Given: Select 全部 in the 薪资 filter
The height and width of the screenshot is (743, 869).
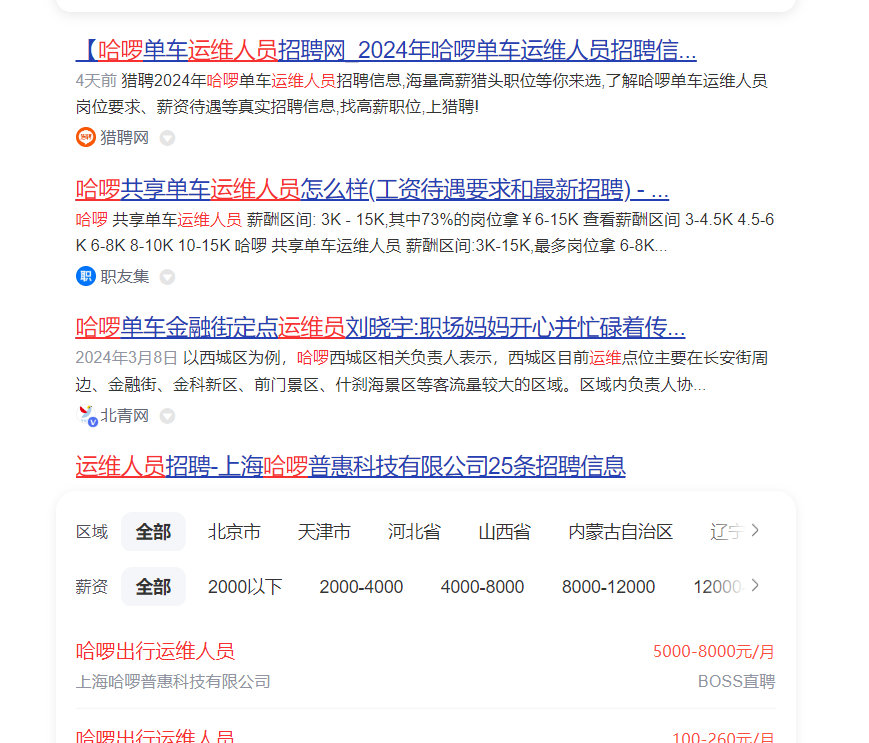Looking at the screenshot, I should point(154,587).
